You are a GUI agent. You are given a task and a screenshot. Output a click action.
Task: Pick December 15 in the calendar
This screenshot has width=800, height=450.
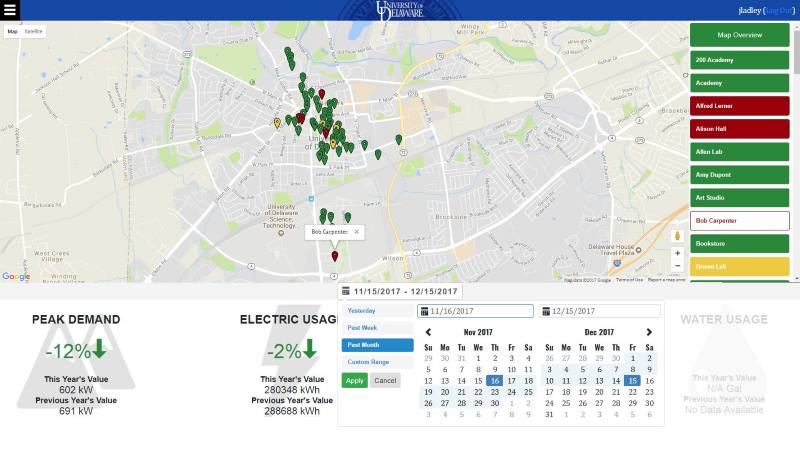tap(632, 381)
